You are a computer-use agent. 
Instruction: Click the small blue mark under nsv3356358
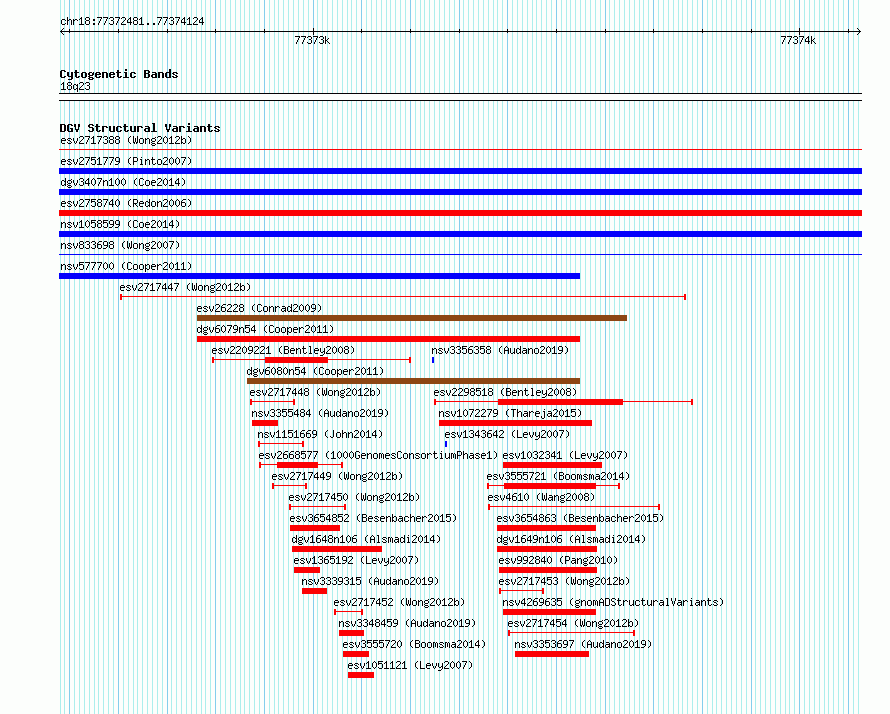click(433, 360)
